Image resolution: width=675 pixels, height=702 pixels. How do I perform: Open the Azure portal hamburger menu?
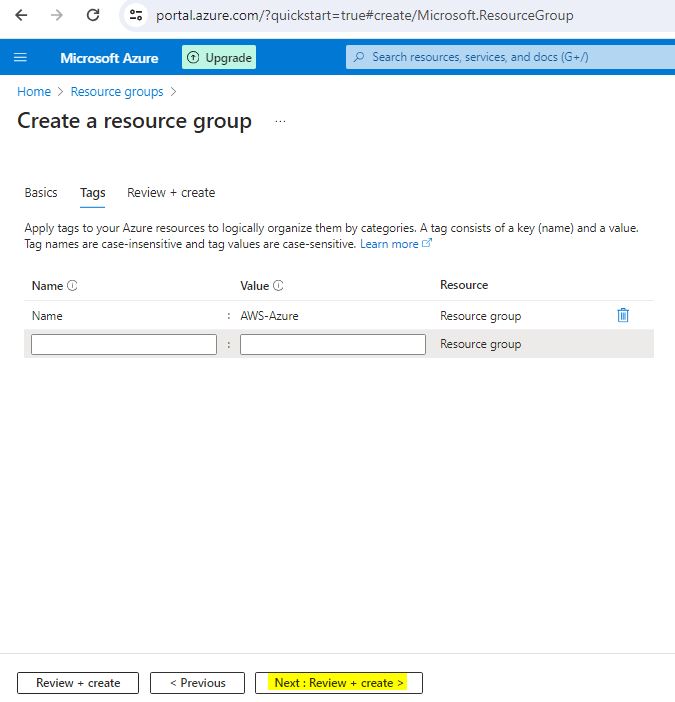pos(20,58)
